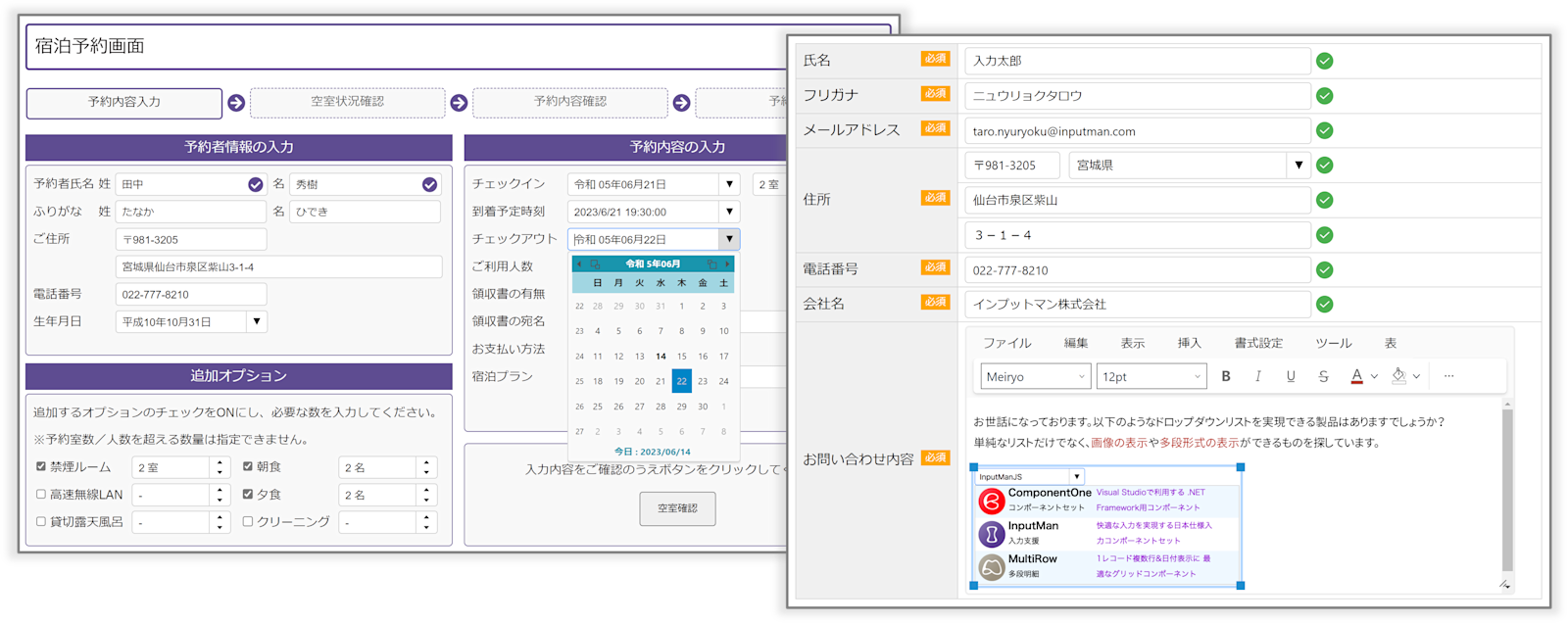1568x623 pixels.
Task: Open the 宮城県 prefecture dropdown
Action: pyautogui.click(x=1298, y=166)
